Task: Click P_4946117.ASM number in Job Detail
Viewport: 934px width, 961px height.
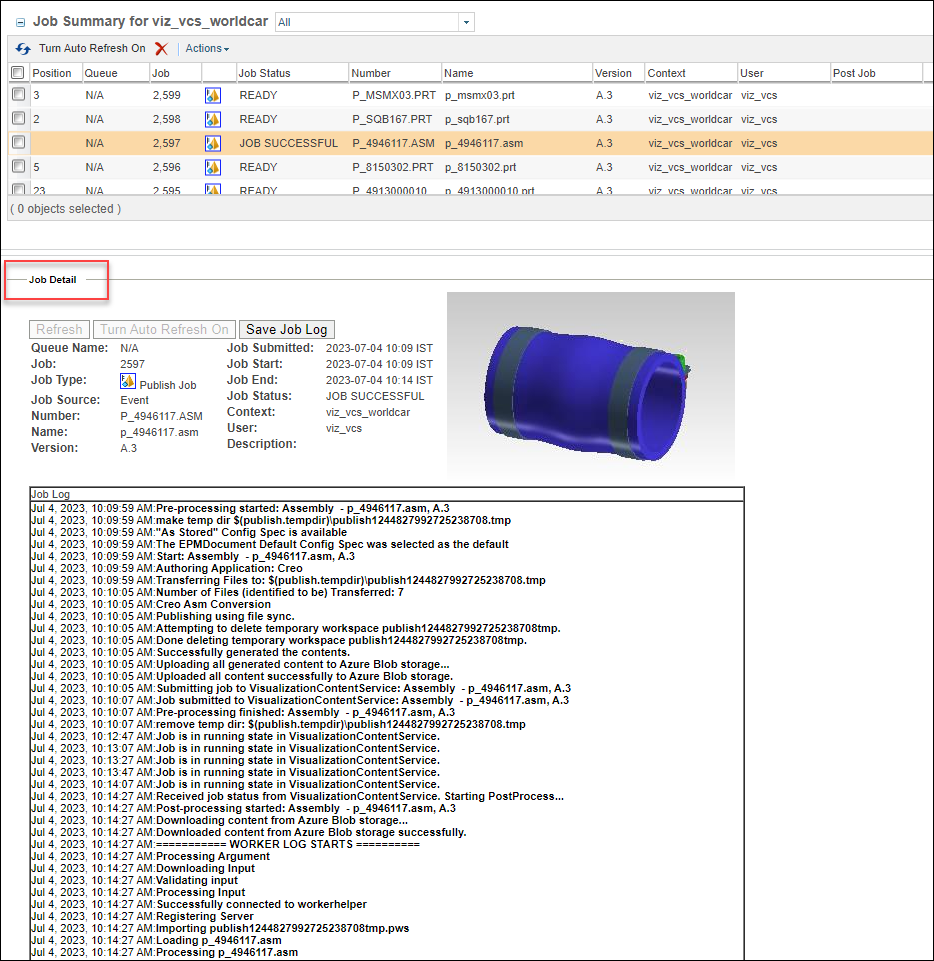Action: 161,416
